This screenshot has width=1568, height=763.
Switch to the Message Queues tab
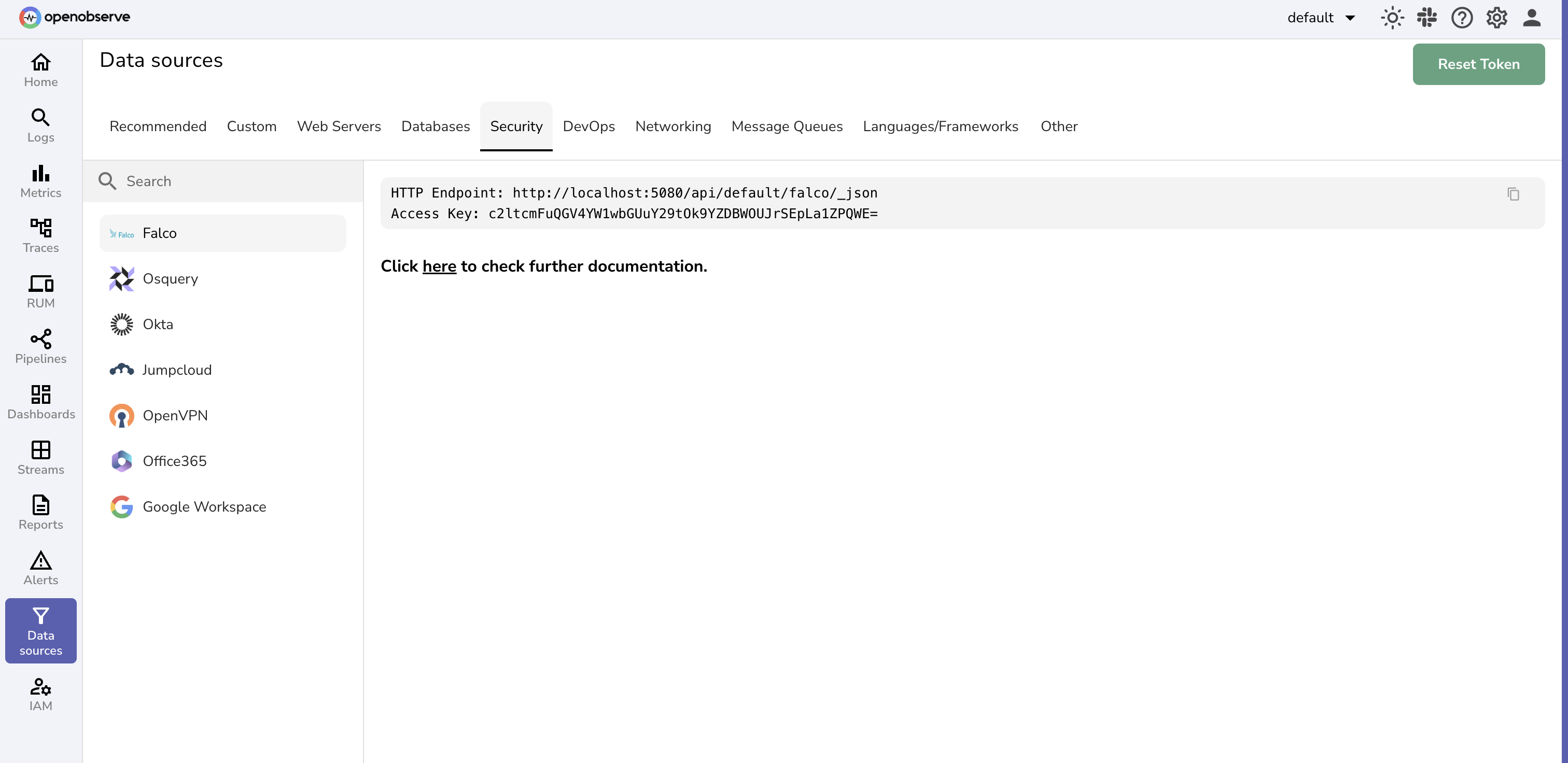click(787, 126)
